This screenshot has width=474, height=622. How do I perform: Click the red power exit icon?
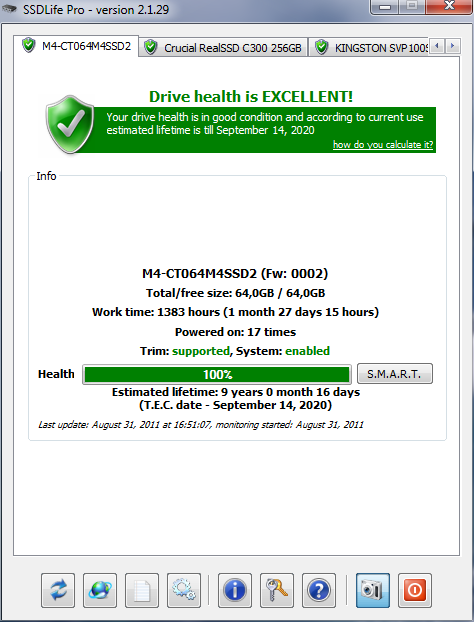coord(415,590)
